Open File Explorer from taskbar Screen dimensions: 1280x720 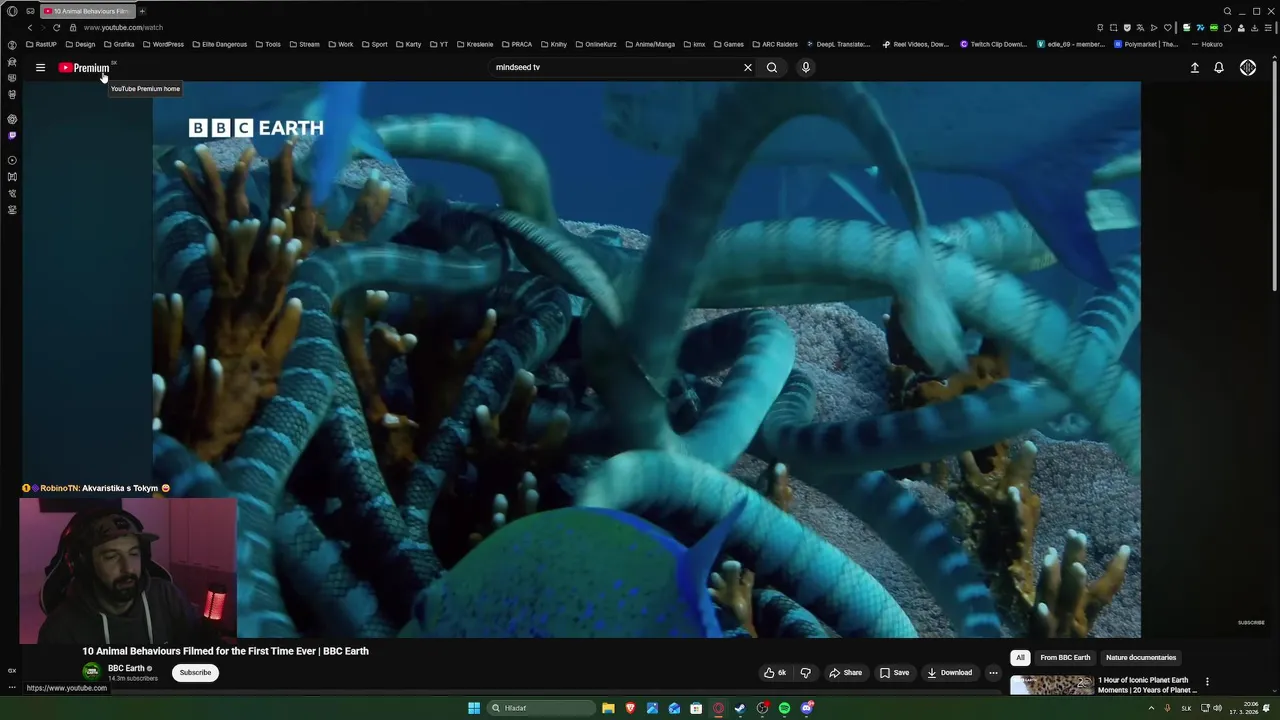pos(608,708)
